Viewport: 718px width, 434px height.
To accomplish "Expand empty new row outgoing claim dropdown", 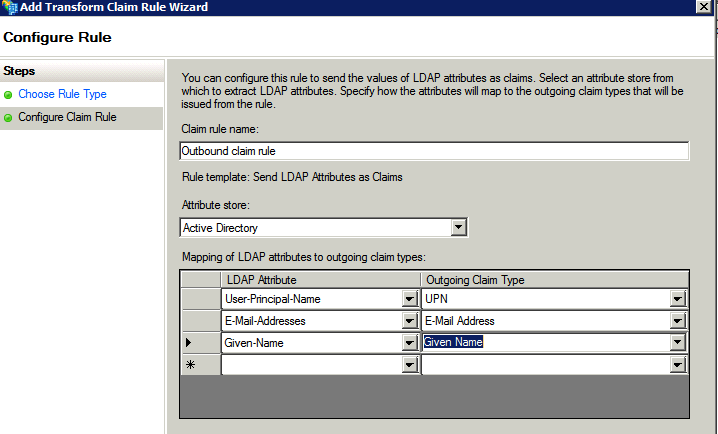I will tap(678, 366).
